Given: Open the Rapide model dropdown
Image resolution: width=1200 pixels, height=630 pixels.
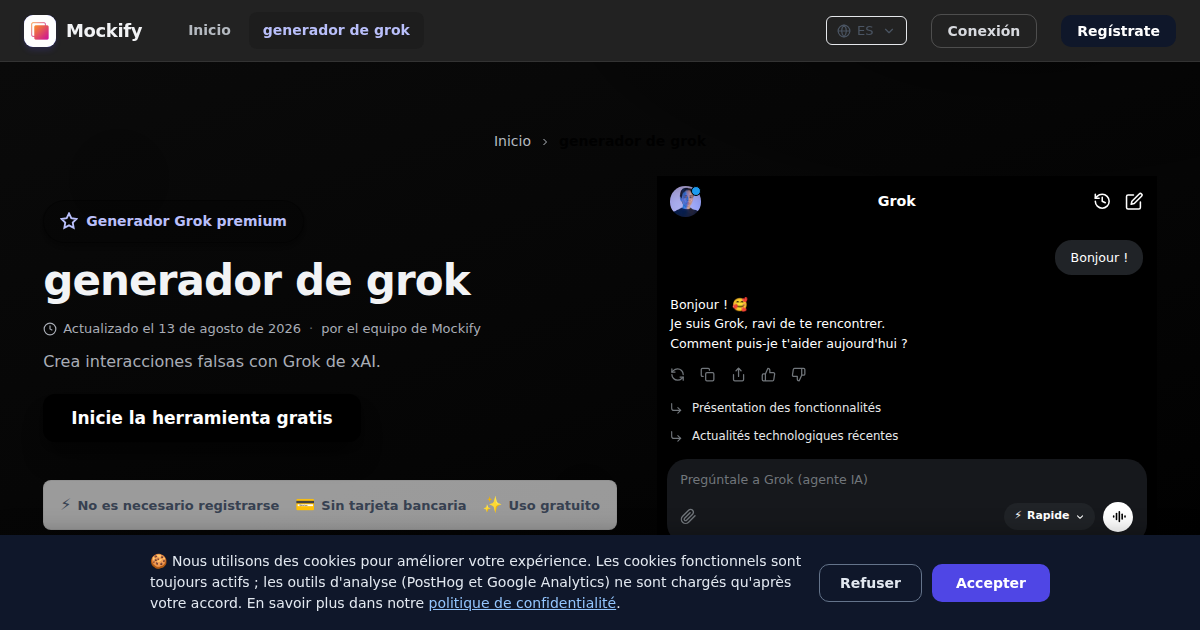Looking at the screenshot, I should tap(1049, 516).
